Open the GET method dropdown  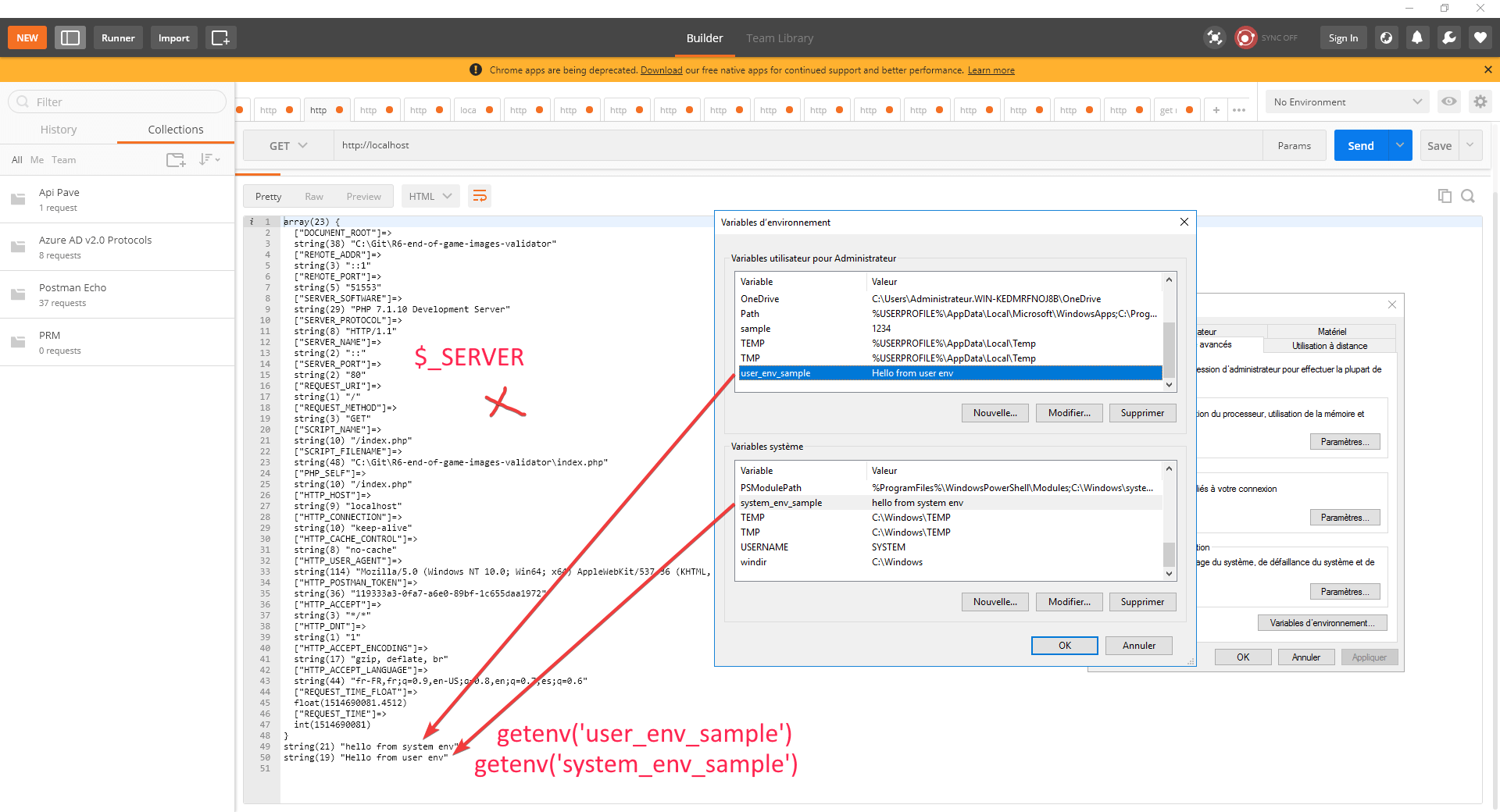(x=287, y=145)
